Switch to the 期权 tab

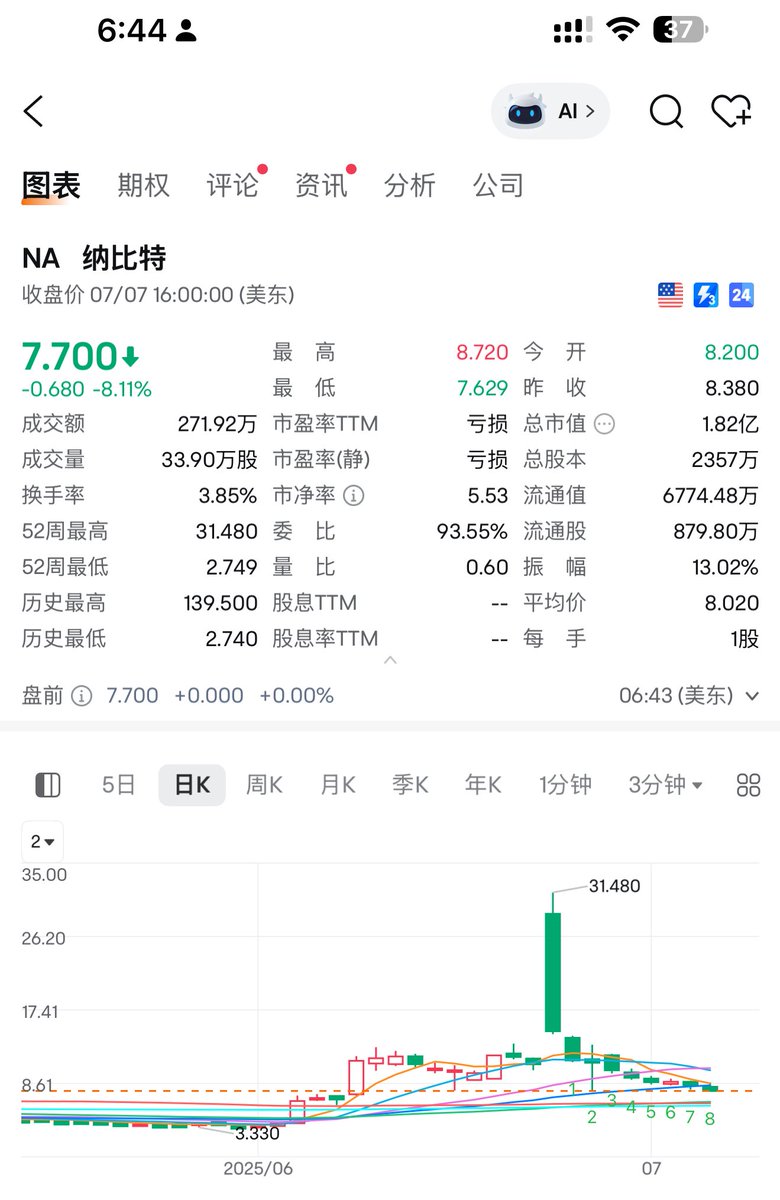coord(143,185)
